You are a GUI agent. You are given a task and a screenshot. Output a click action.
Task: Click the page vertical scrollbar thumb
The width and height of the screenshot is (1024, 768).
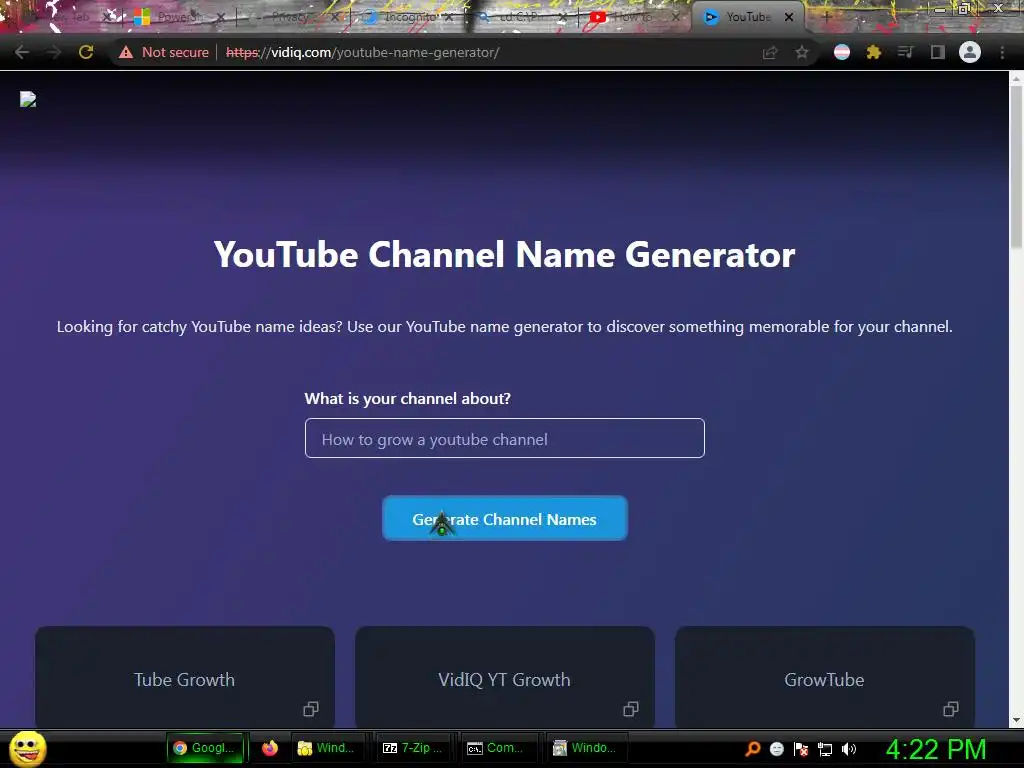coord(1016,167)
